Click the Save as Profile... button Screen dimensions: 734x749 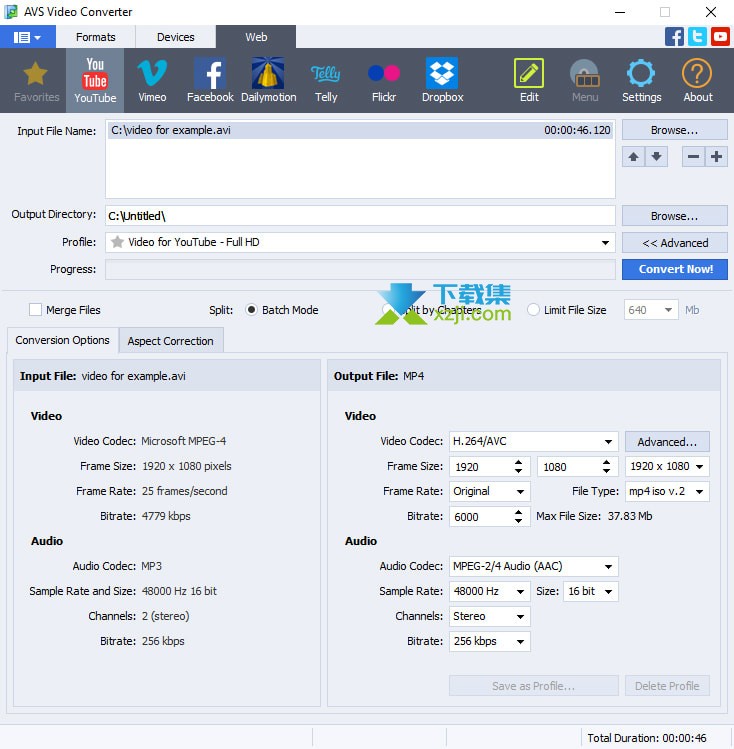click(533, 686)
